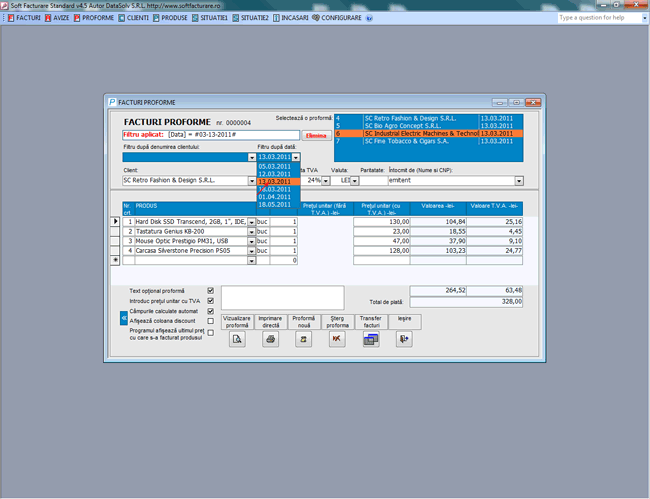Expand the Filtru dupa denumirea clientului dropdown
Viewport: 650px width, 499px height.
click(x=252, y=157)
